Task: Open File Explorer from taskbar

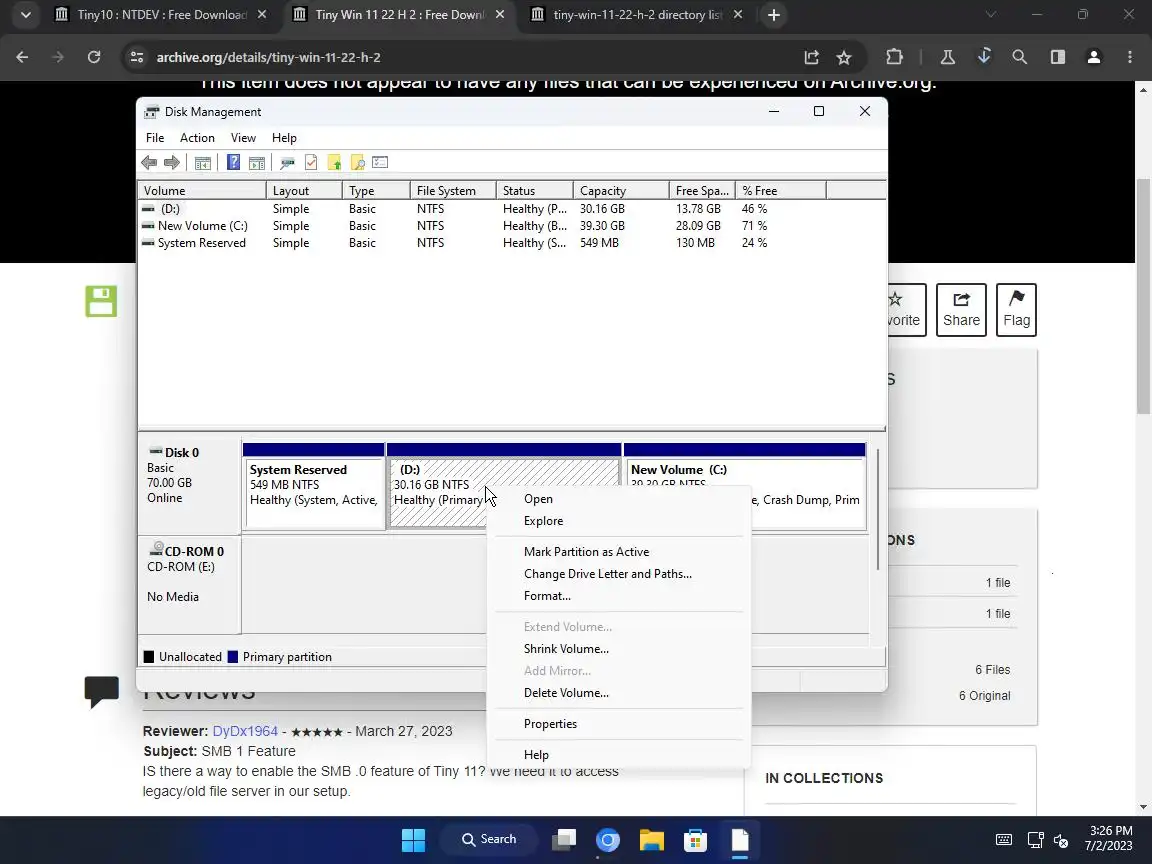Action: tap(652, 840)
